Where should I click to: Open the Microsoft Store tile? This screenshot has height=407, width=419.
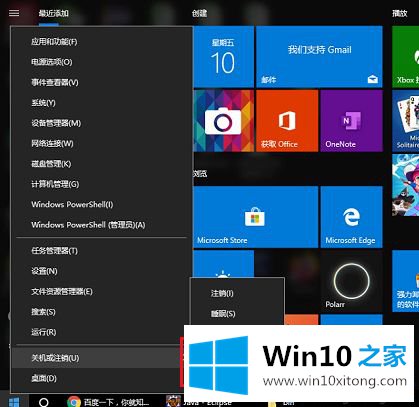[255, 217]
